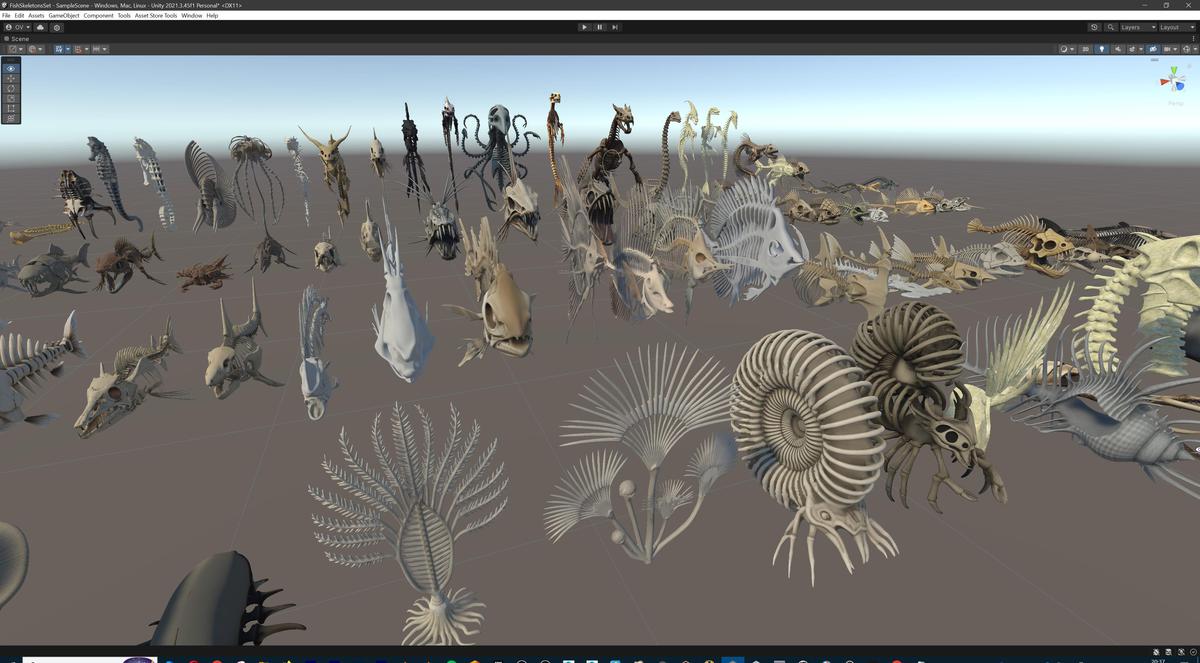Select the Rect transform tool
Image resolution: width=1200 pixels, height=663 pixels.
(11, 108)
